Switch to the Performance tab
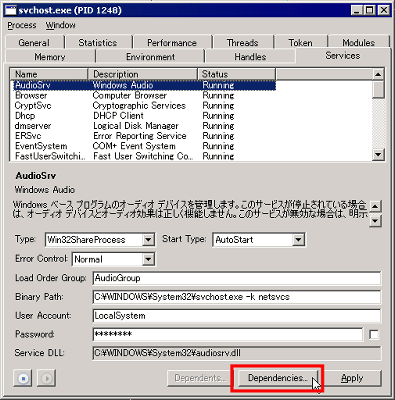 point(172,43)
